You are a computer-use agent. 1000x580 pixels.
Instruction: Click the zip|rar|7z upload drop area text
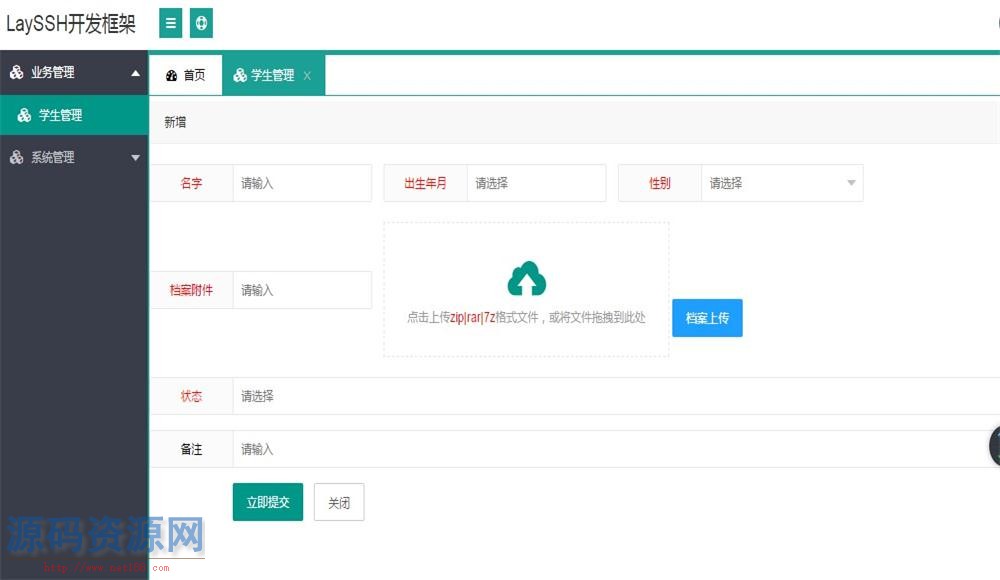526,317
